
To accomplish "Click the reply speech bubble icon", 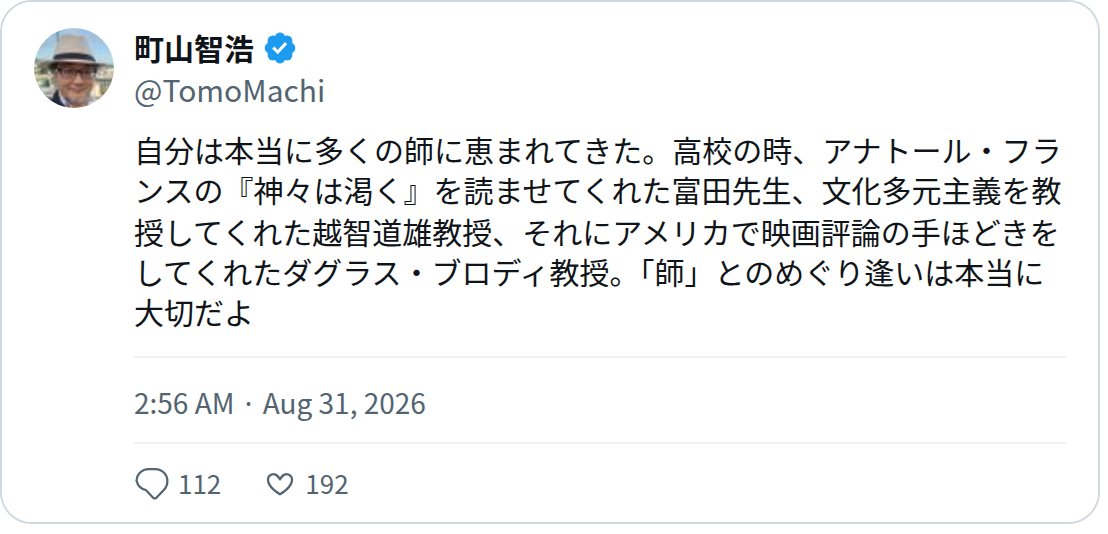I will coord(151,485).
